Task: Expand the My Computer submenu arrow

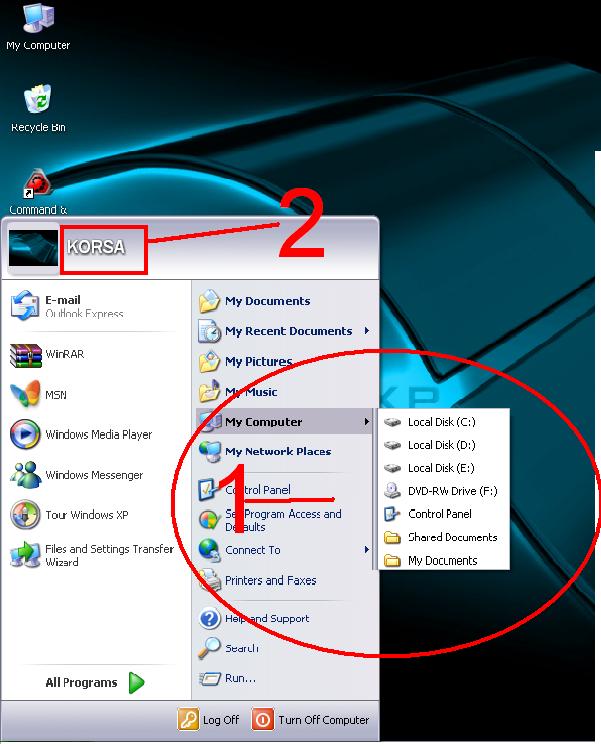Action: pyautogui.click(x=366, y=422)
